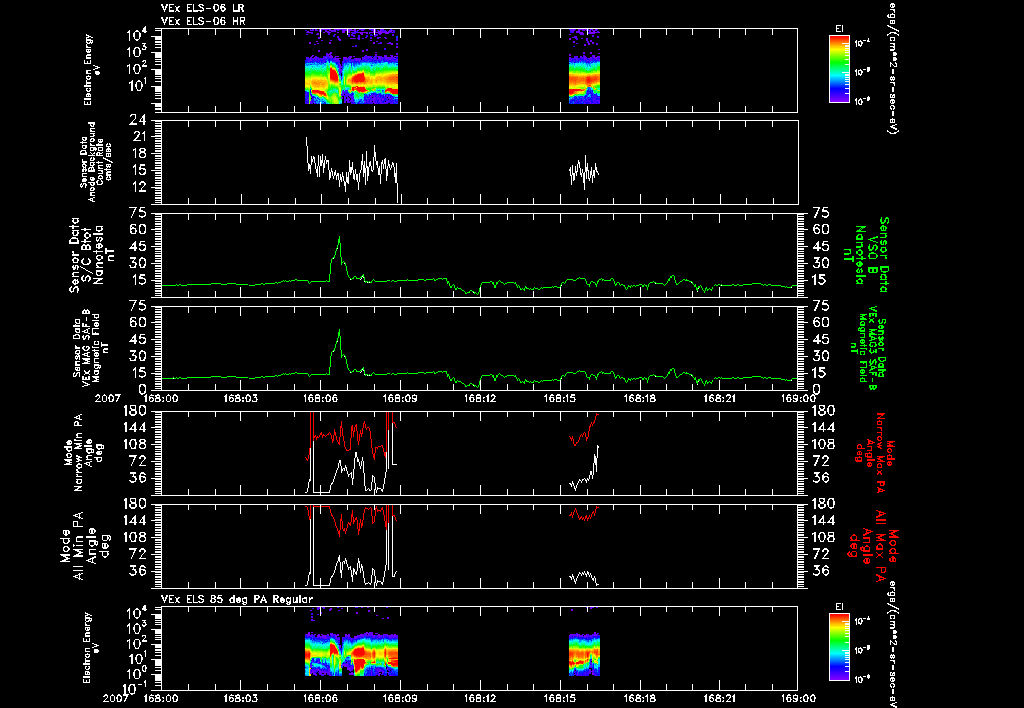1024x708 pixels.
Task: Click the '24' tick on the count rate axis
Action: [138, 120]
